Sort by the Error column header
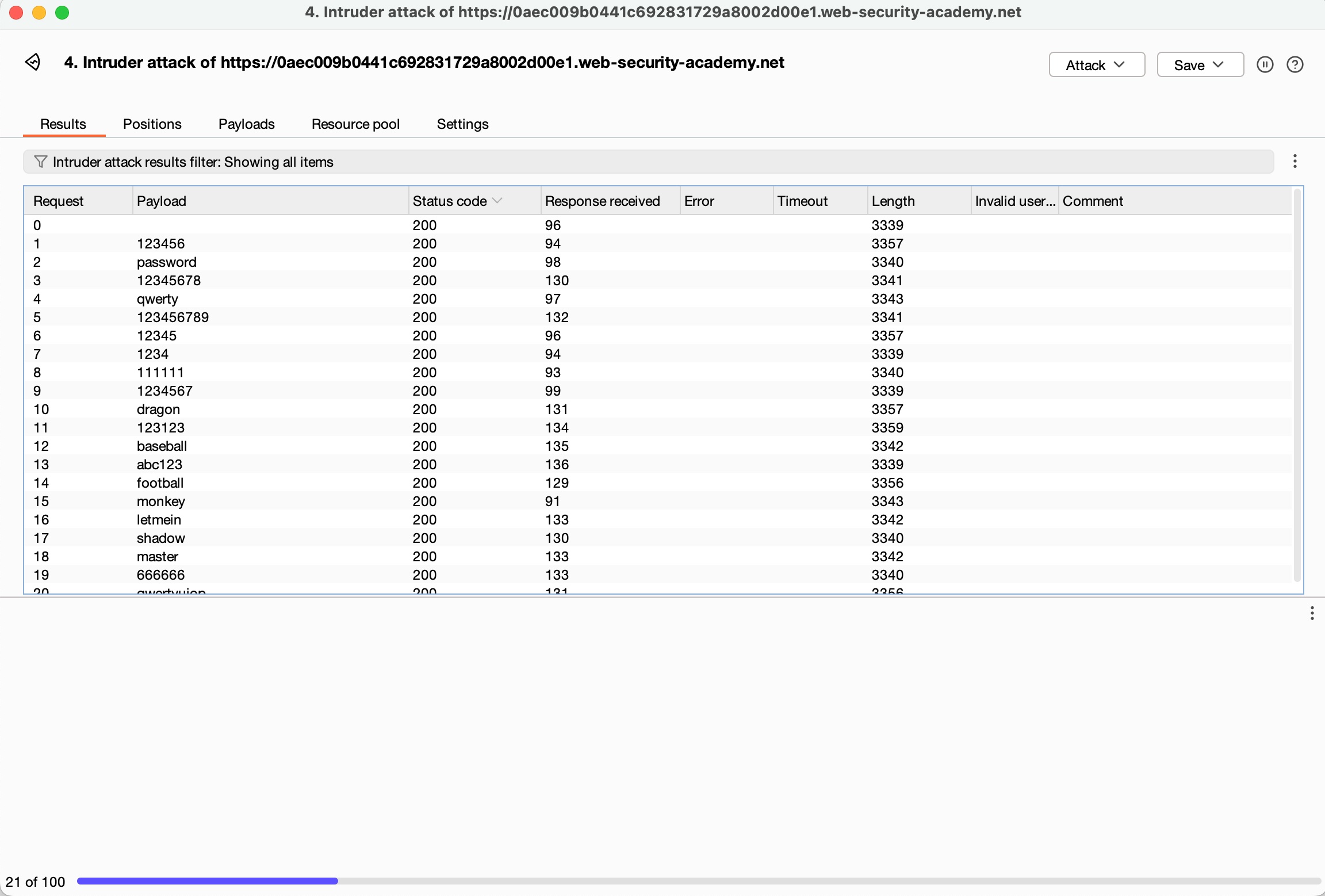The height and width of the screenshot is (896, 1325). click(x=727, y=201)
